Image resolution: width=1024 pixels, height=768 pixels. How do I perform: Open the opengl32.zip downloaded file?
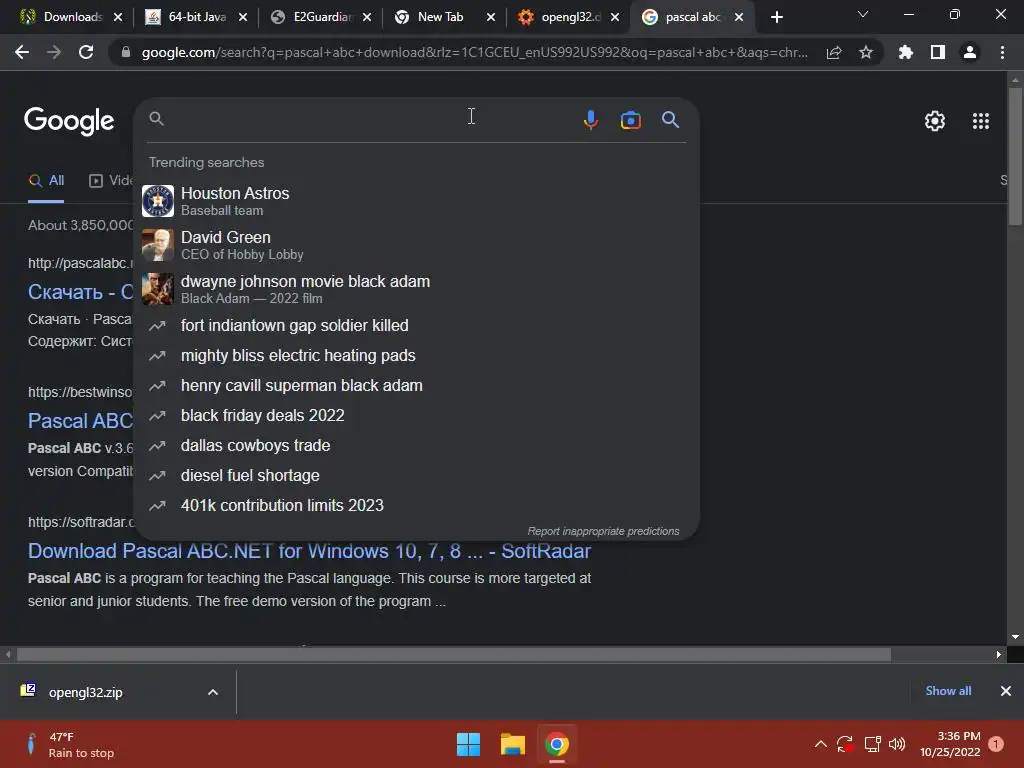tap(85, 692)
